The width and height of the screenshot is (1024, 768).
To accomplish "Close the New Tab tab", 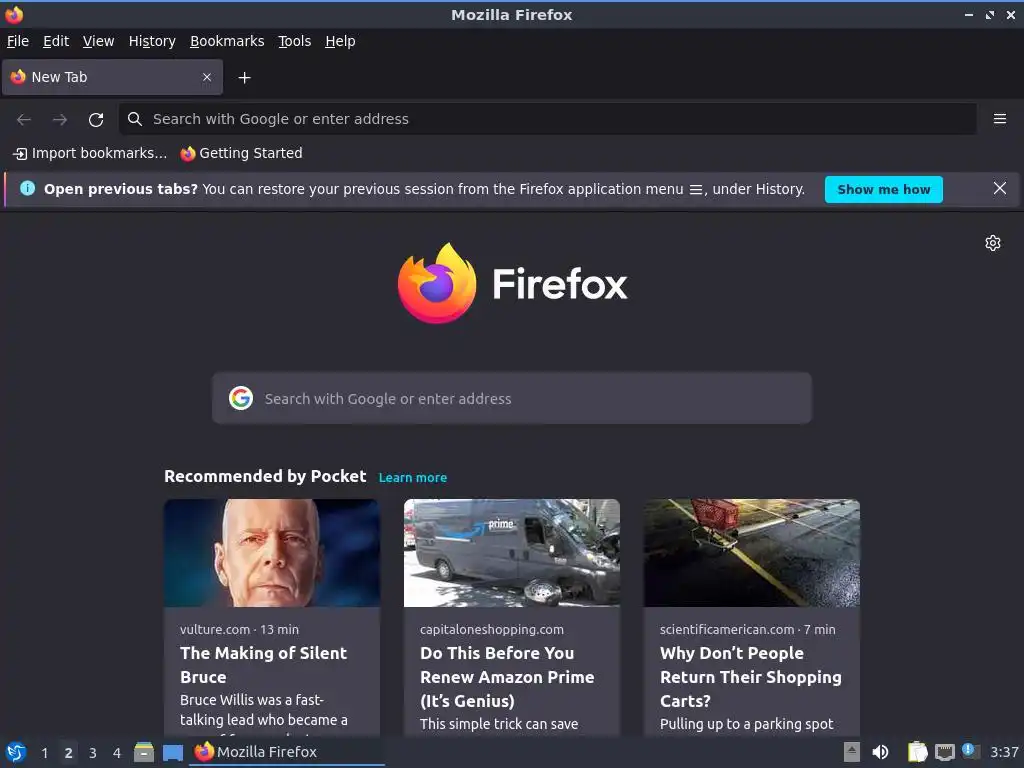I will point(207,77).
